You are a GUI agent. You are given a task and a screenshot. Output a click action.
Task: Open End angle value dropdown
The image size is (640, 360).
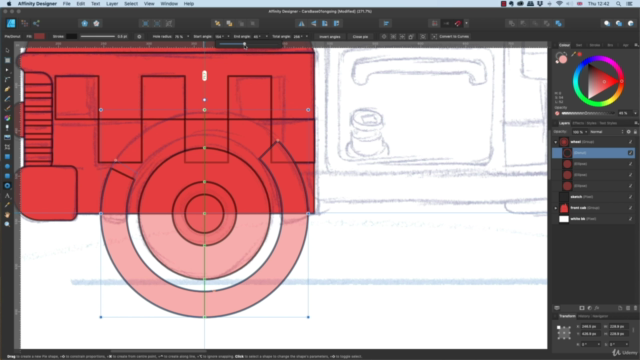[267, 36]
